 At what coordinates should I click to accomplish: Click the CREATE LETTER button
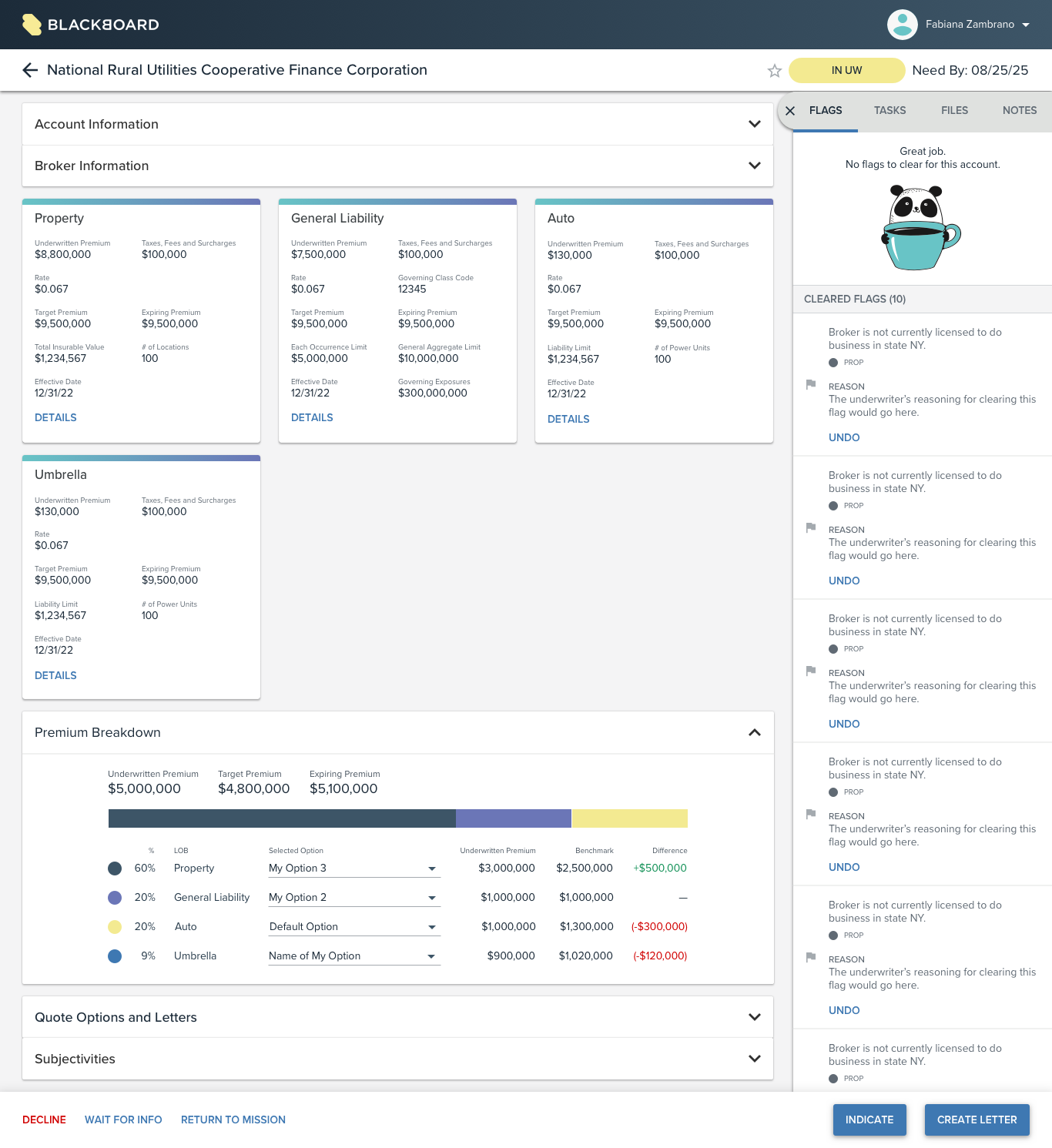coord(977,1120)
